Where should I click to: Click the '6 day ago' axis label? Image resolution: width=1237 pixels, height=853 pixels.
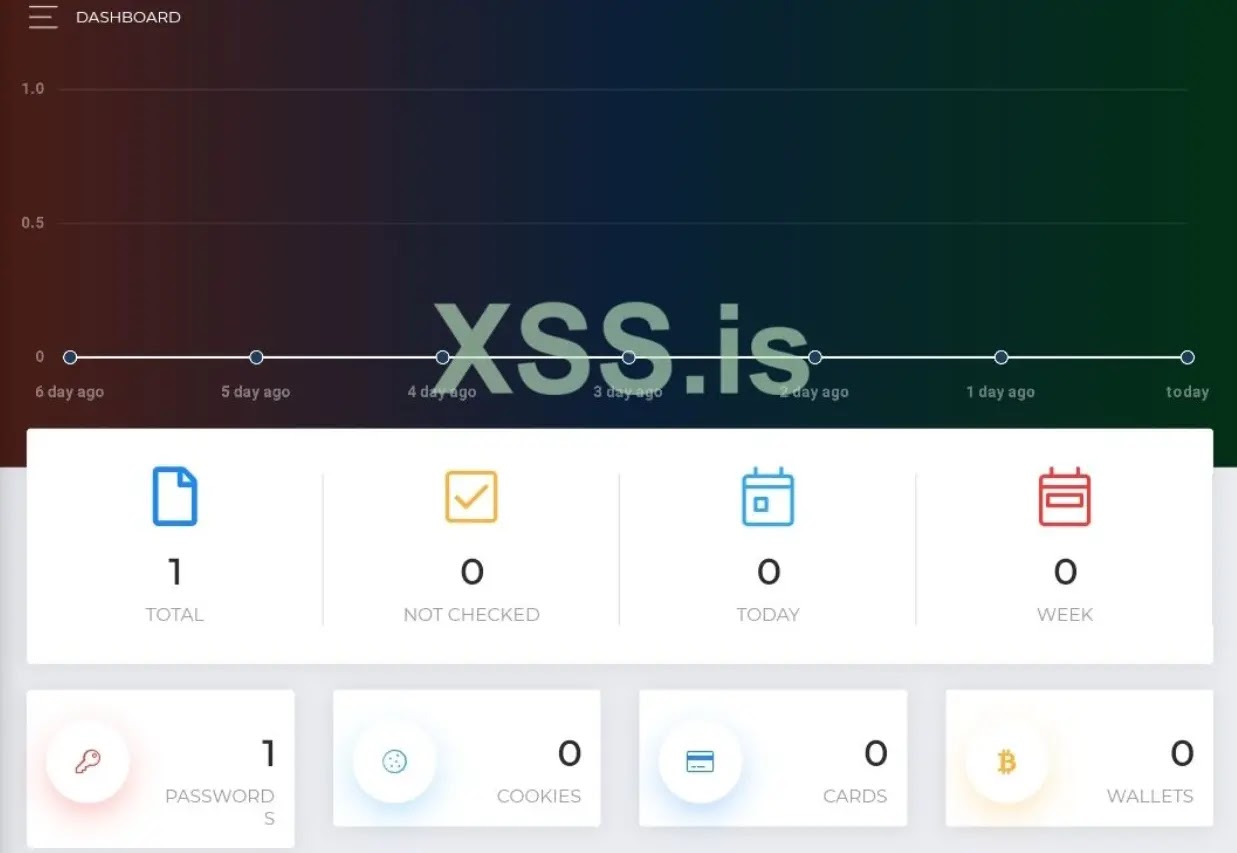[69, 392]
